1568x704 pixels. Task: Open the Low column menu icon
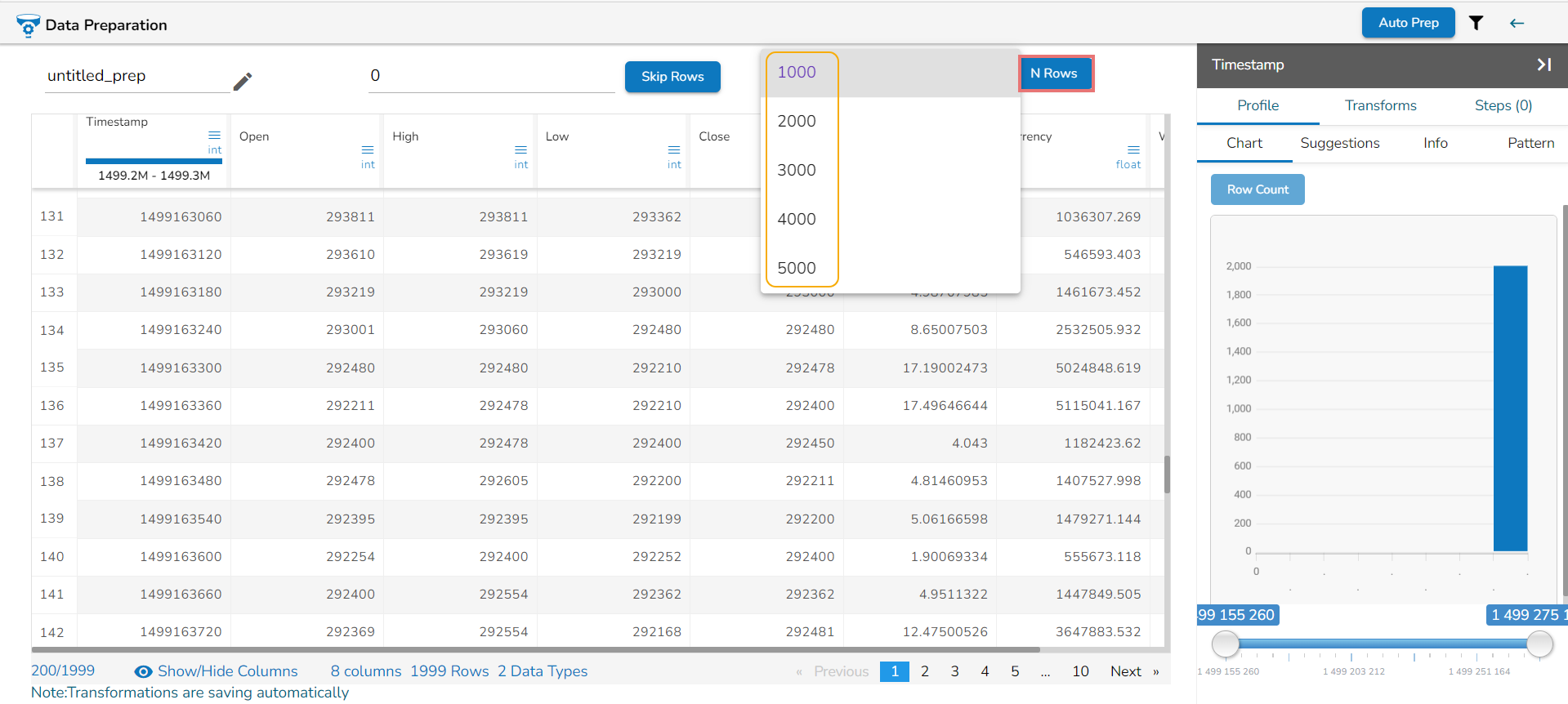click(x=674, y=149)
